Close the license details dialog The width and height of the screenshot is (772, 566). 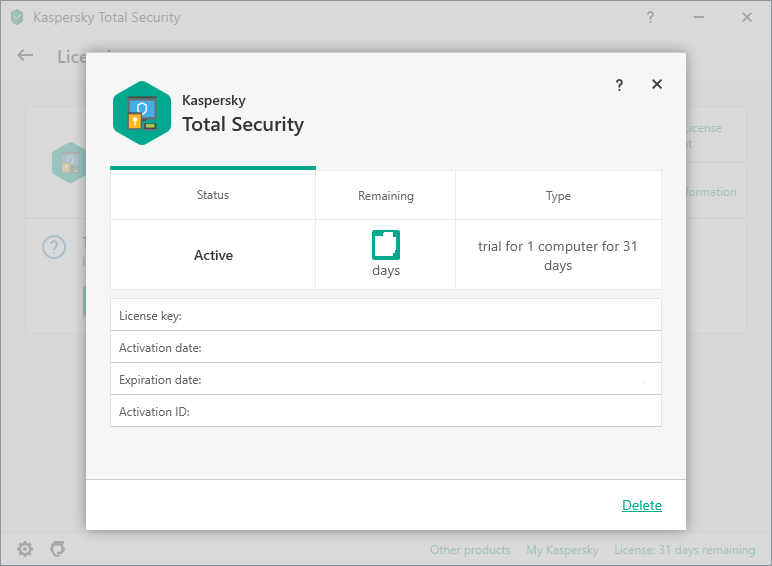(x=657, y=84)
